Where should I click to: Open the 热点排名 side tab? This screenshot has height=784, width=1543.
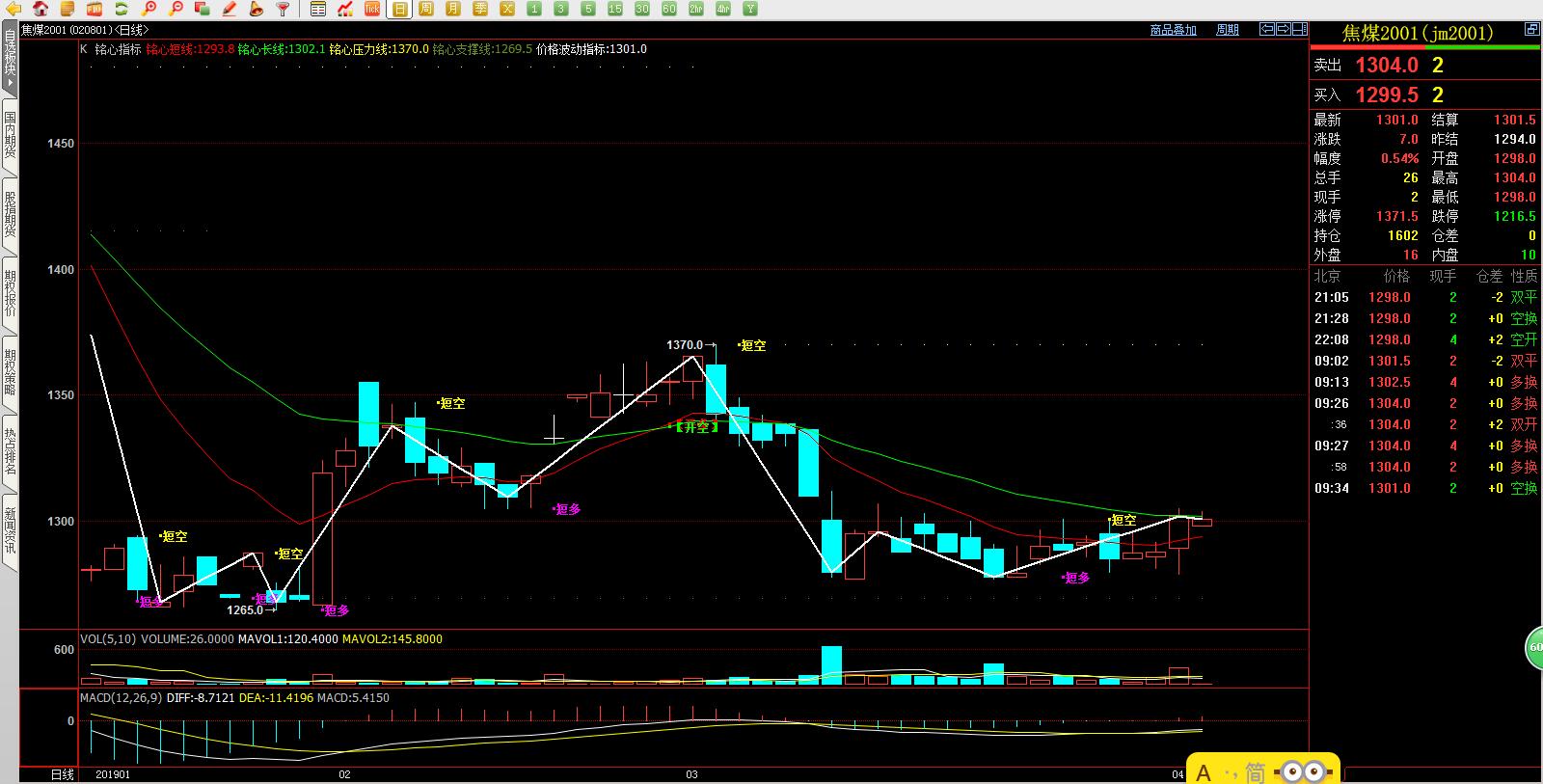pyautogui.click(x=10, y=451)
